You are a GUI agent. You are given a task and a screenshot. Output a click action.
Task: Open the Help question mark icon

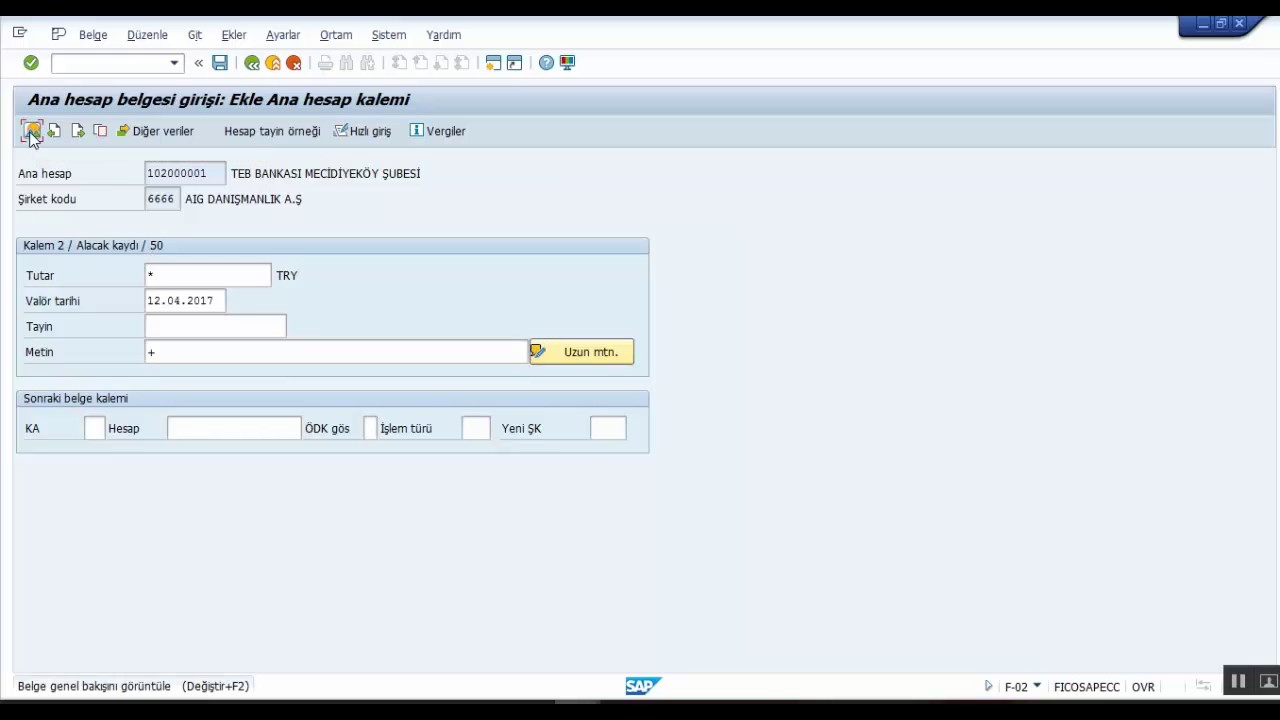point(546,63)
